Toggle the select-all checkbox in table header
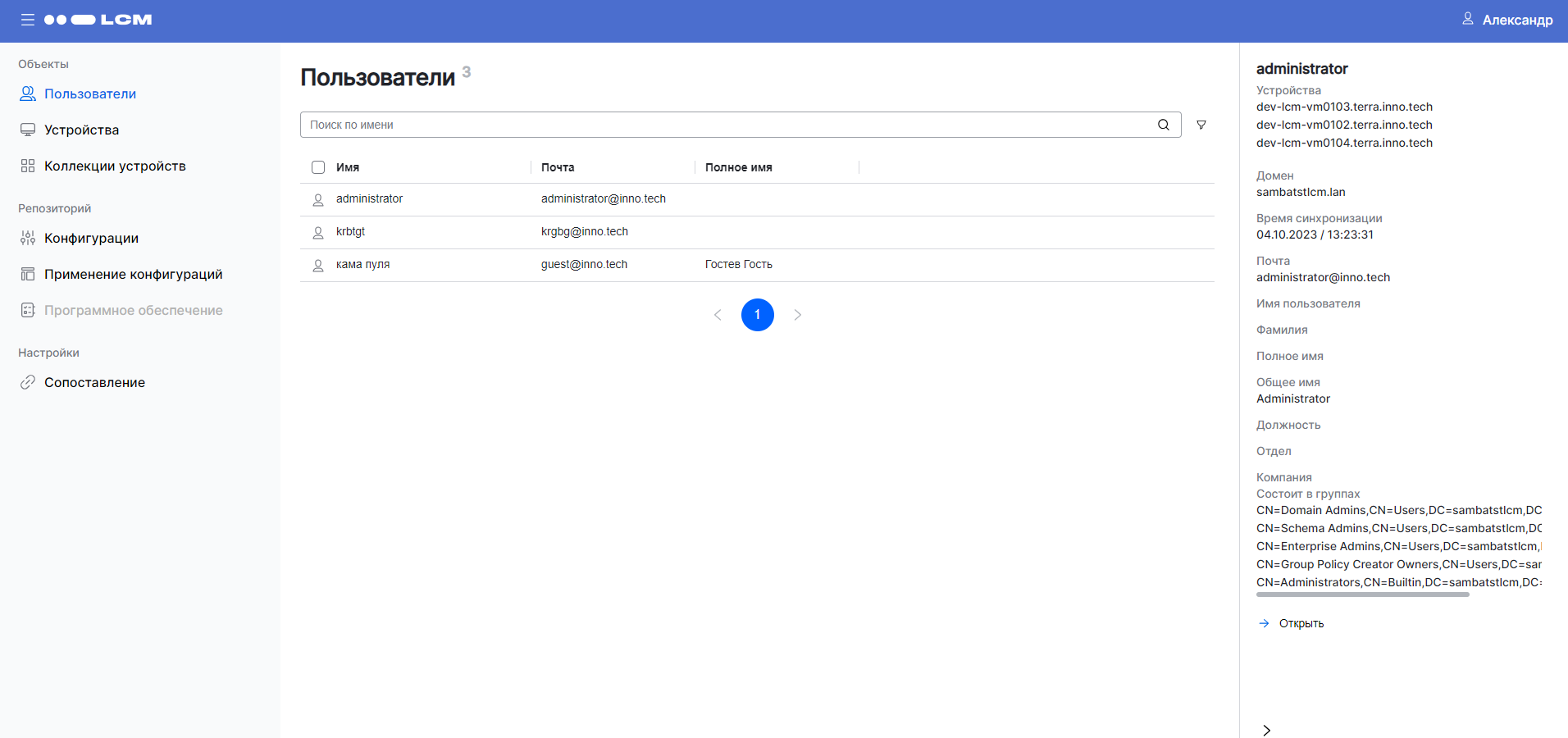The width and height of the screenshot is (1568, 738). 318,167
